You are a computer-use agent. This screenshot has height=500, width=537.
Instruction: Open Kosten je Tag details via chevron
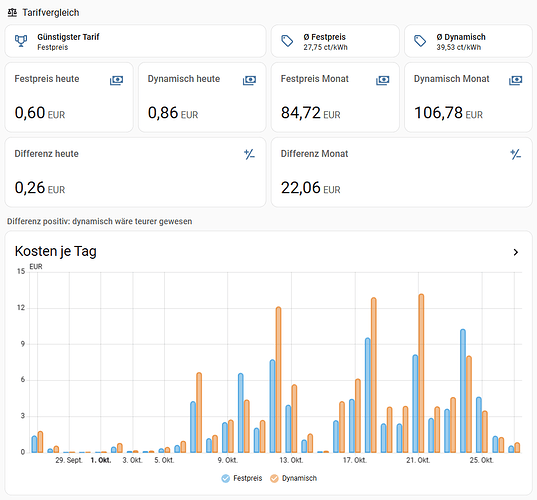[x=515, y=252]
